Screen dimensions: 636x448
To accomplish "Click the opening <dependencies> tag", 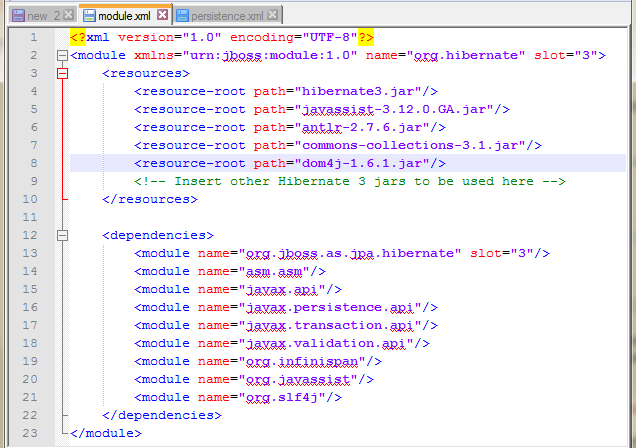I will [158, 235].
